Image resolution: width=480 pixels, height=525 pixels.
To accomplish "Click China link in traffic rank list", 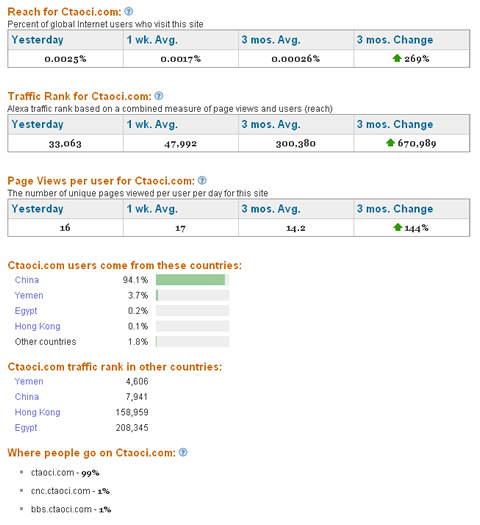I will tap(27, 397).
